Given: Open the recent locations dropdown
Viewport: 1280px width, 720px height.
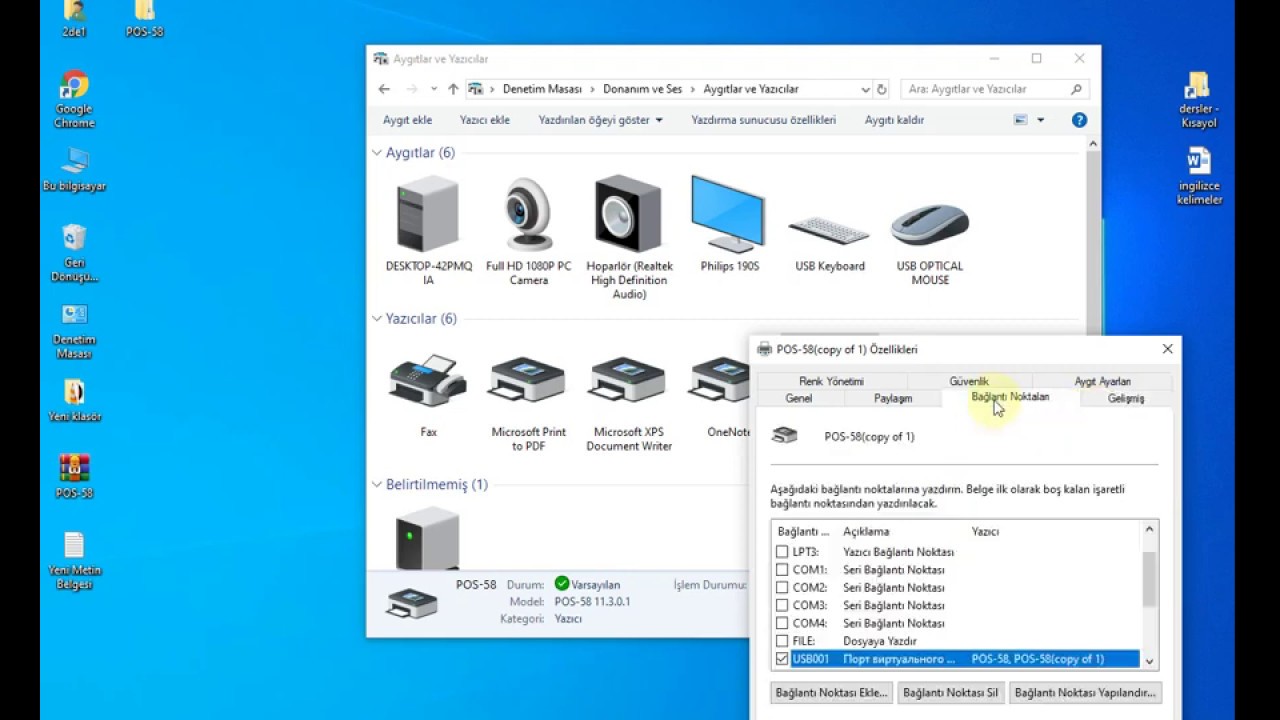Looking at the screenshot, I should click(433, 89).
